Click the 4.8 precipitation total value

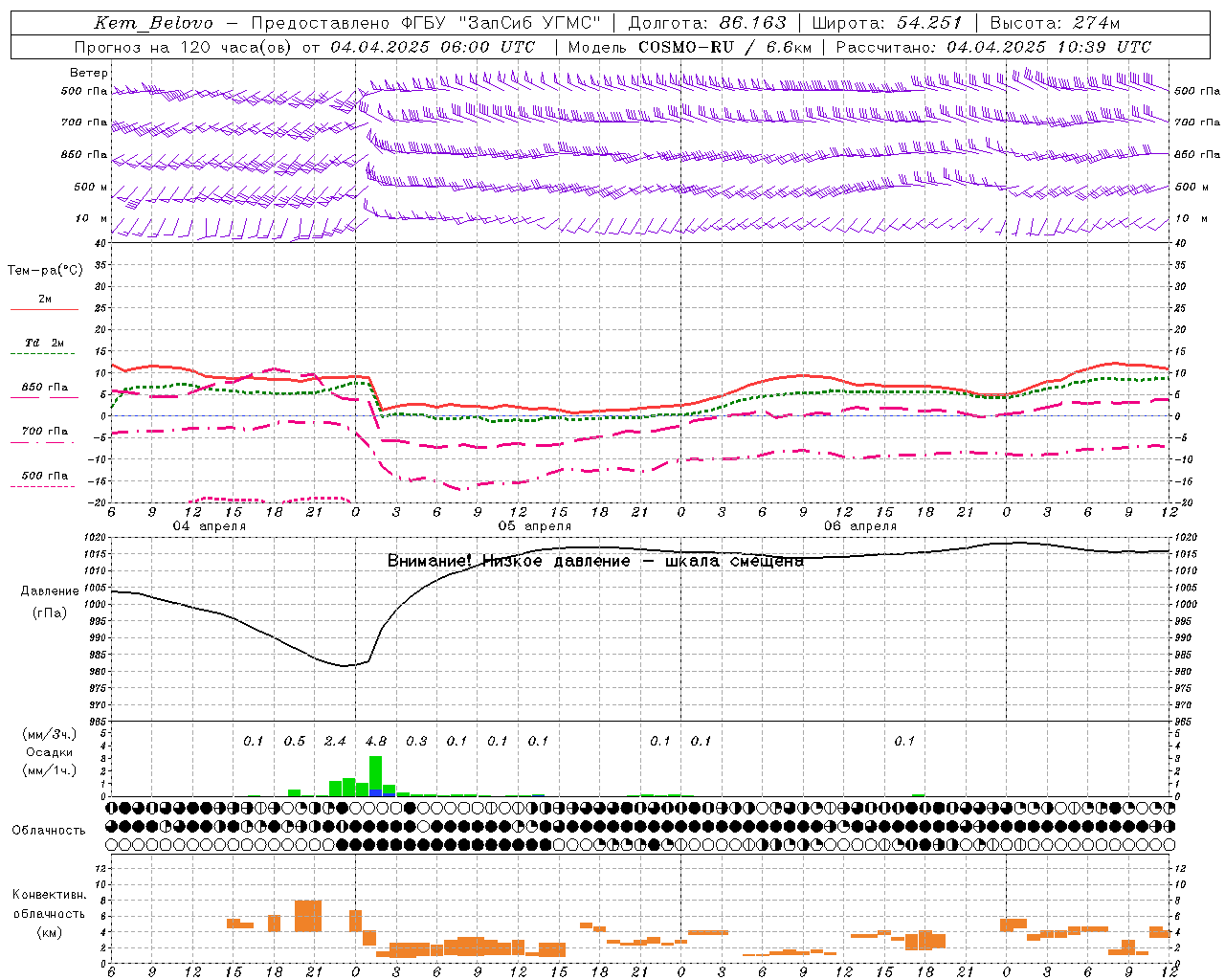click(376, 742)
